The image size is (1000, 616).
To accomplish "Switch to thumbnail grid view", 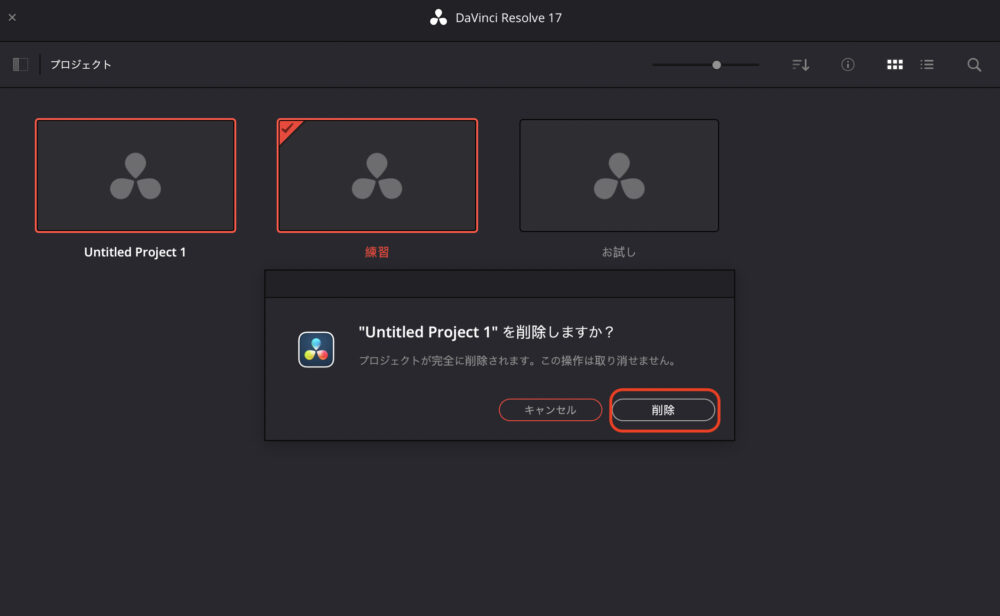I will tap(895, 65).
